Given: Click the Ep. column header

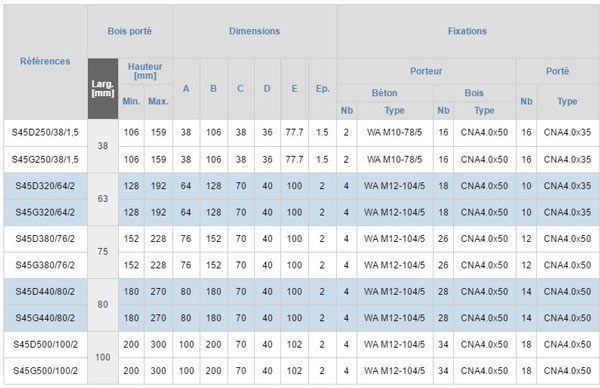Looking at the screenshot, I should pyautogui.click(x=322, y=89).
